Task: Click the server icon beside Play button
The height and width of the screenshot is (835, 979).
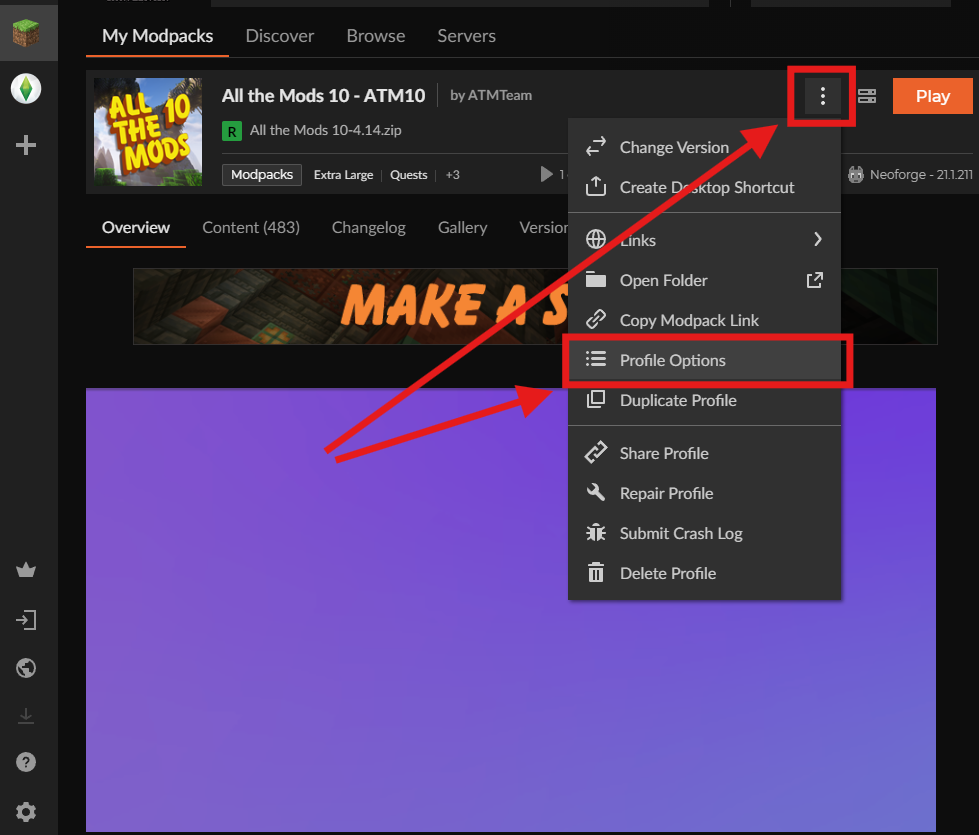Action: 867,96
